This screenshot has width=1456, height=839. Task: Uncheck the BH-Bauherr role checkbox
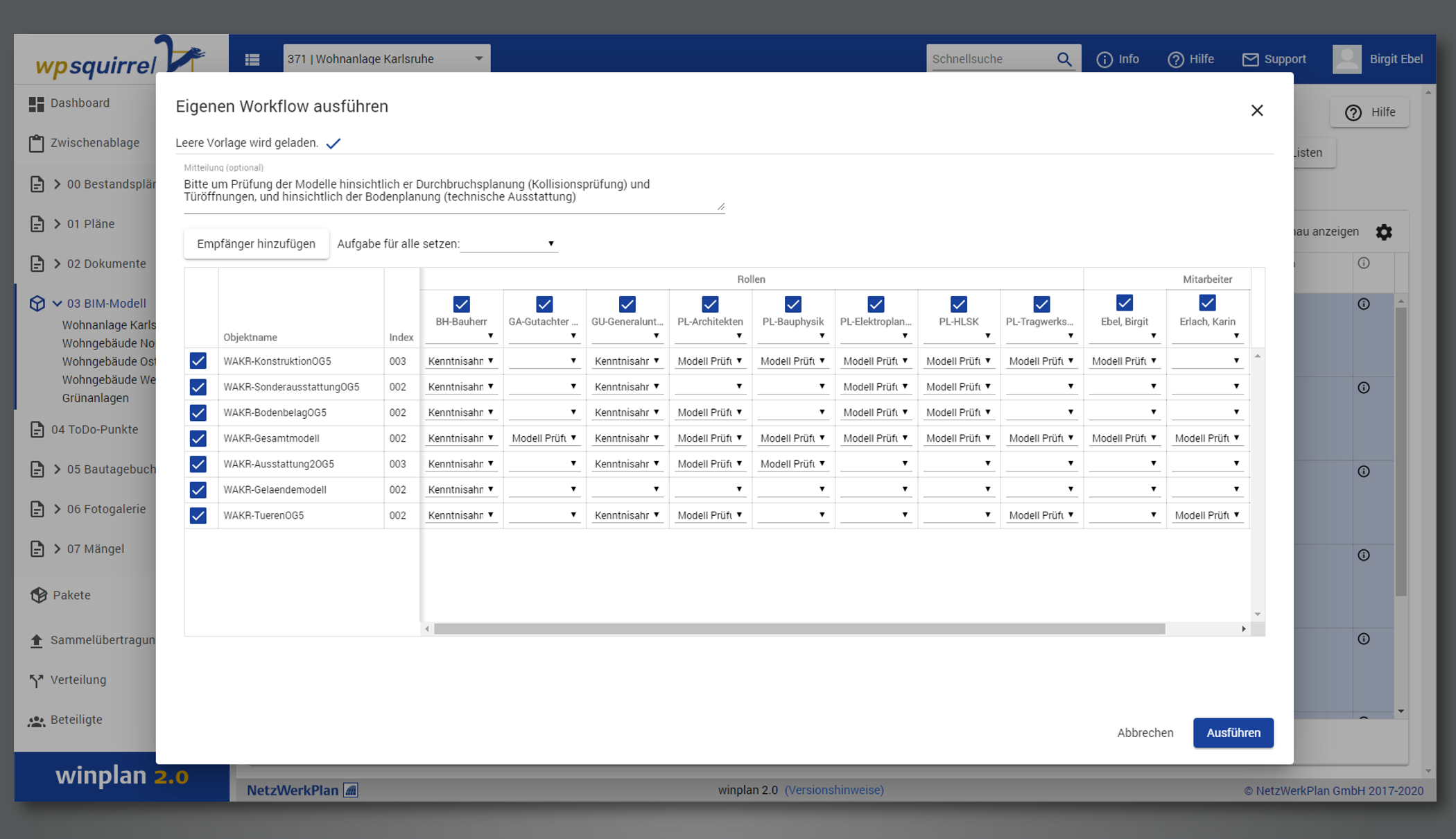[x=461, y=304]
